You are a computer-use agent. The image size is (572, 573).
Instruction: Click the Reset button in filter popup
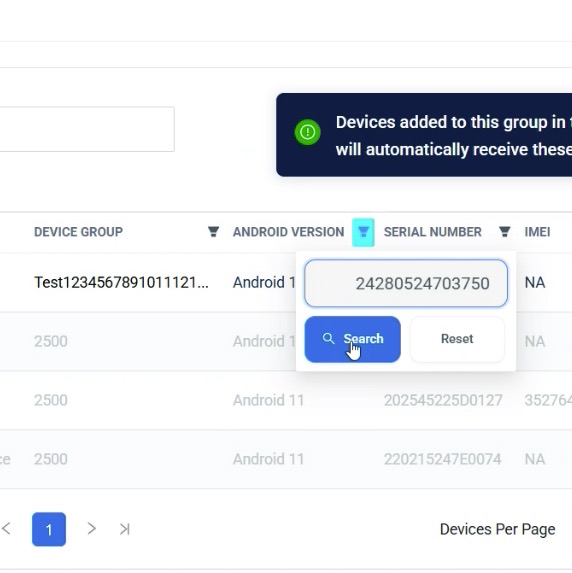coord(457,339)
